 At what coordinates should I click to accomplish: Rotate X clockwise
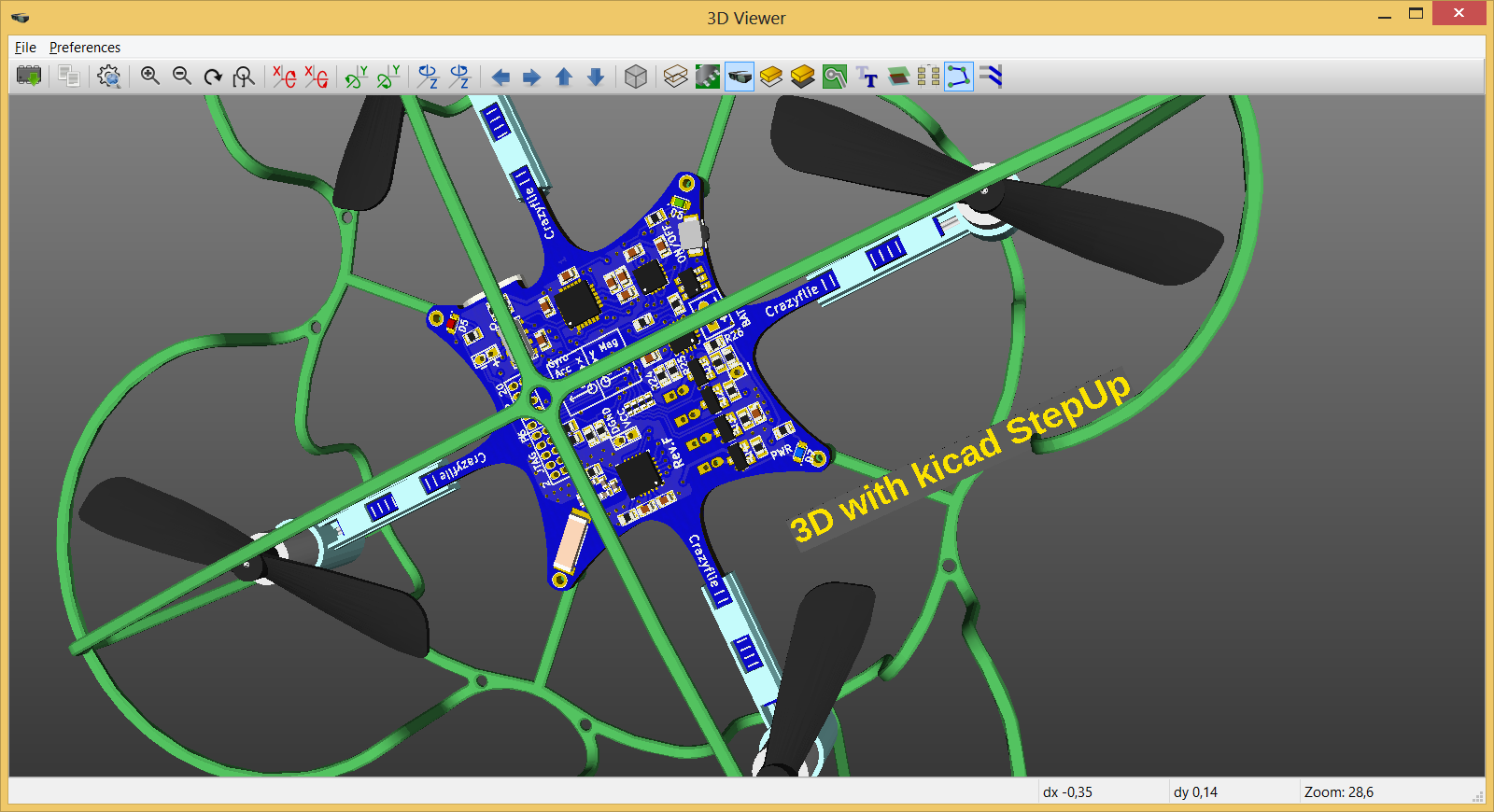[x=284, y=77]
